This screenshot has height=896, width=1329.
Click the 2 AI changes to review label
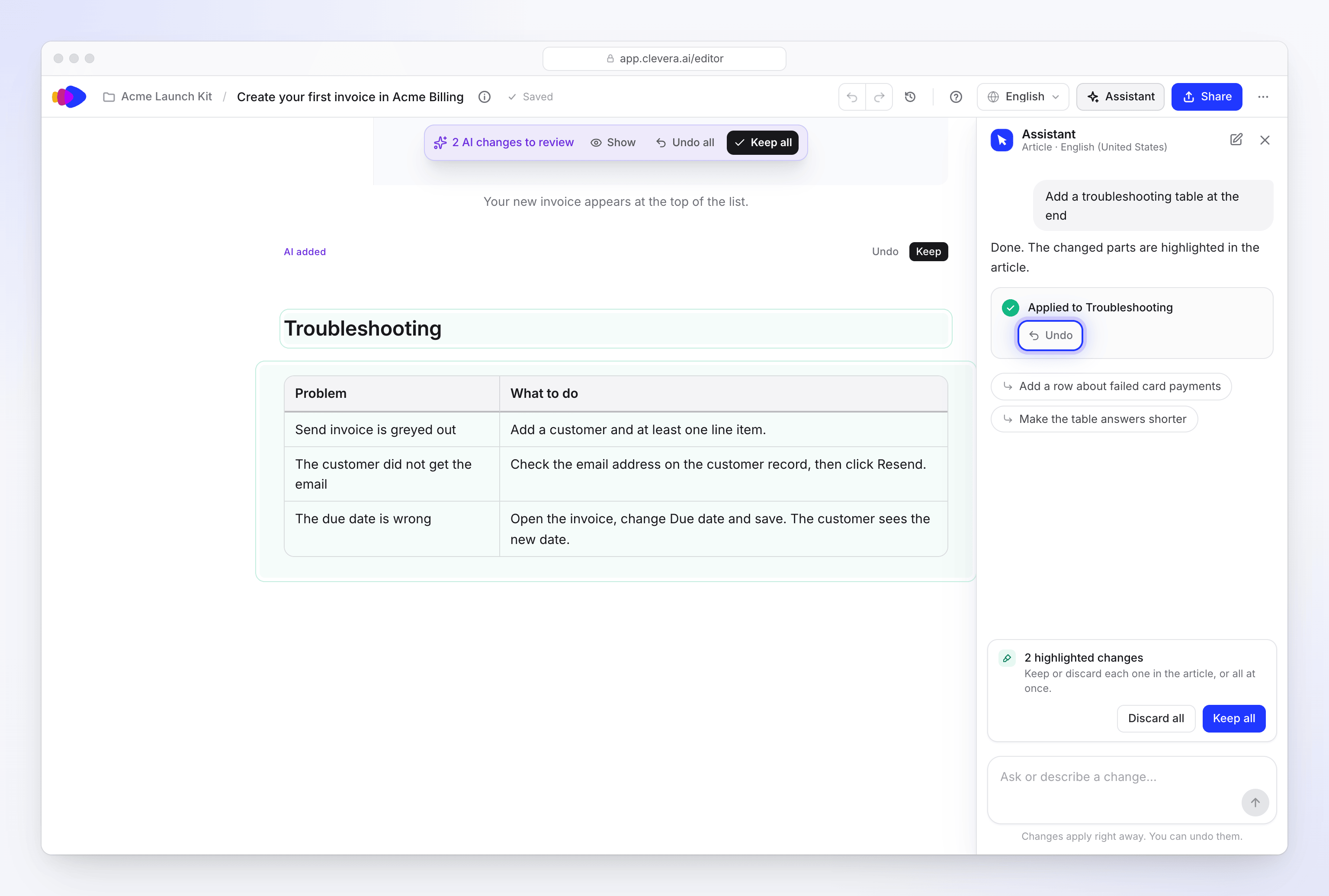pyautogui.click(x=504, y=142)
